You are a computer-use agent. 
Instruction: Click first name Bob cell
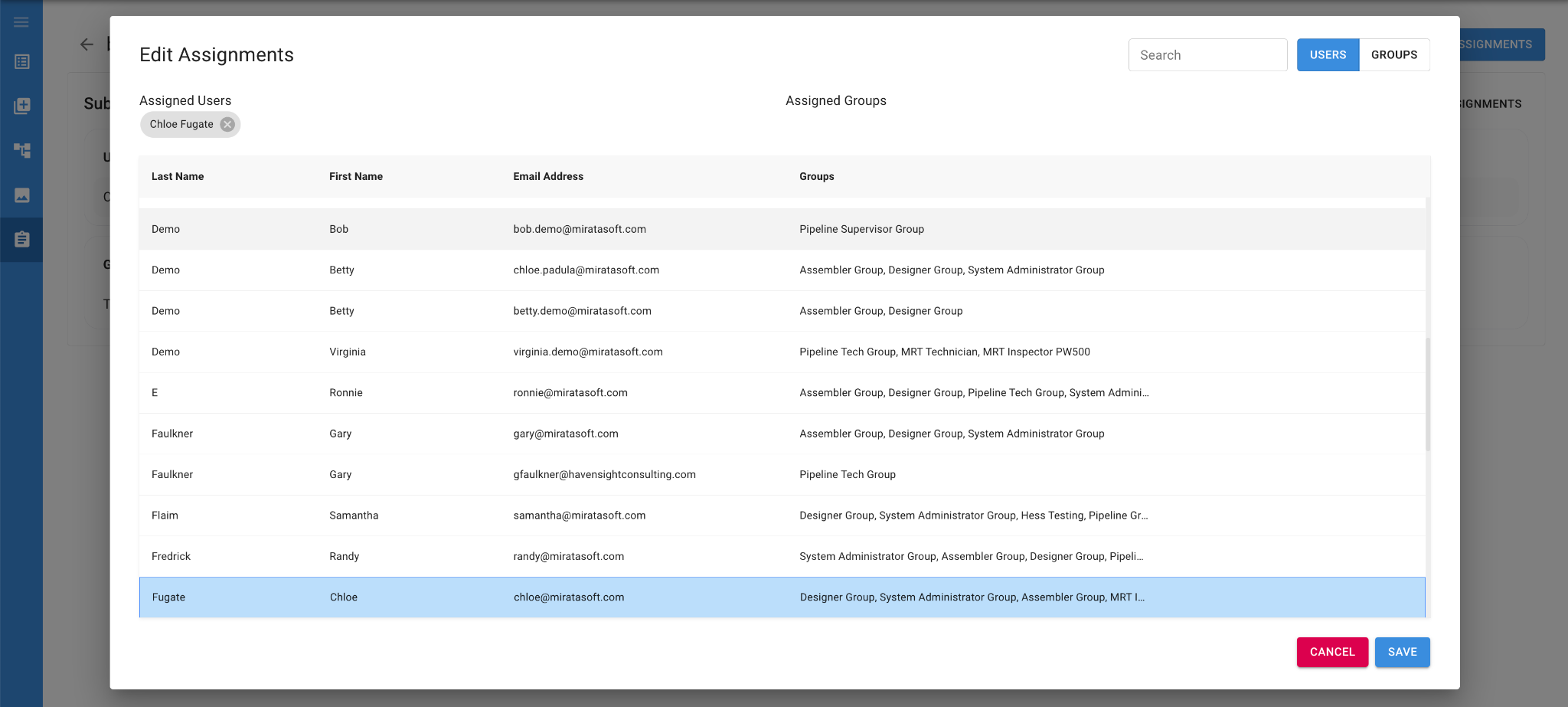click(x=338, y=229)
